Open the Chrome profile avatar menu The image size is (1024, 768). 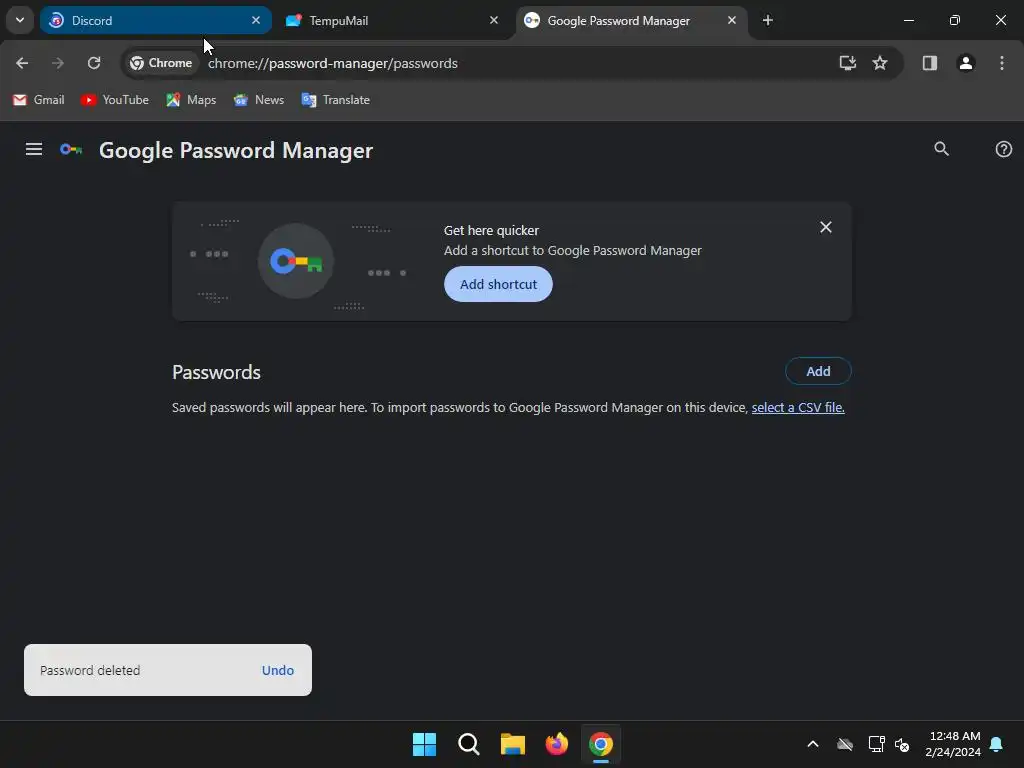(x=965, y=63)
